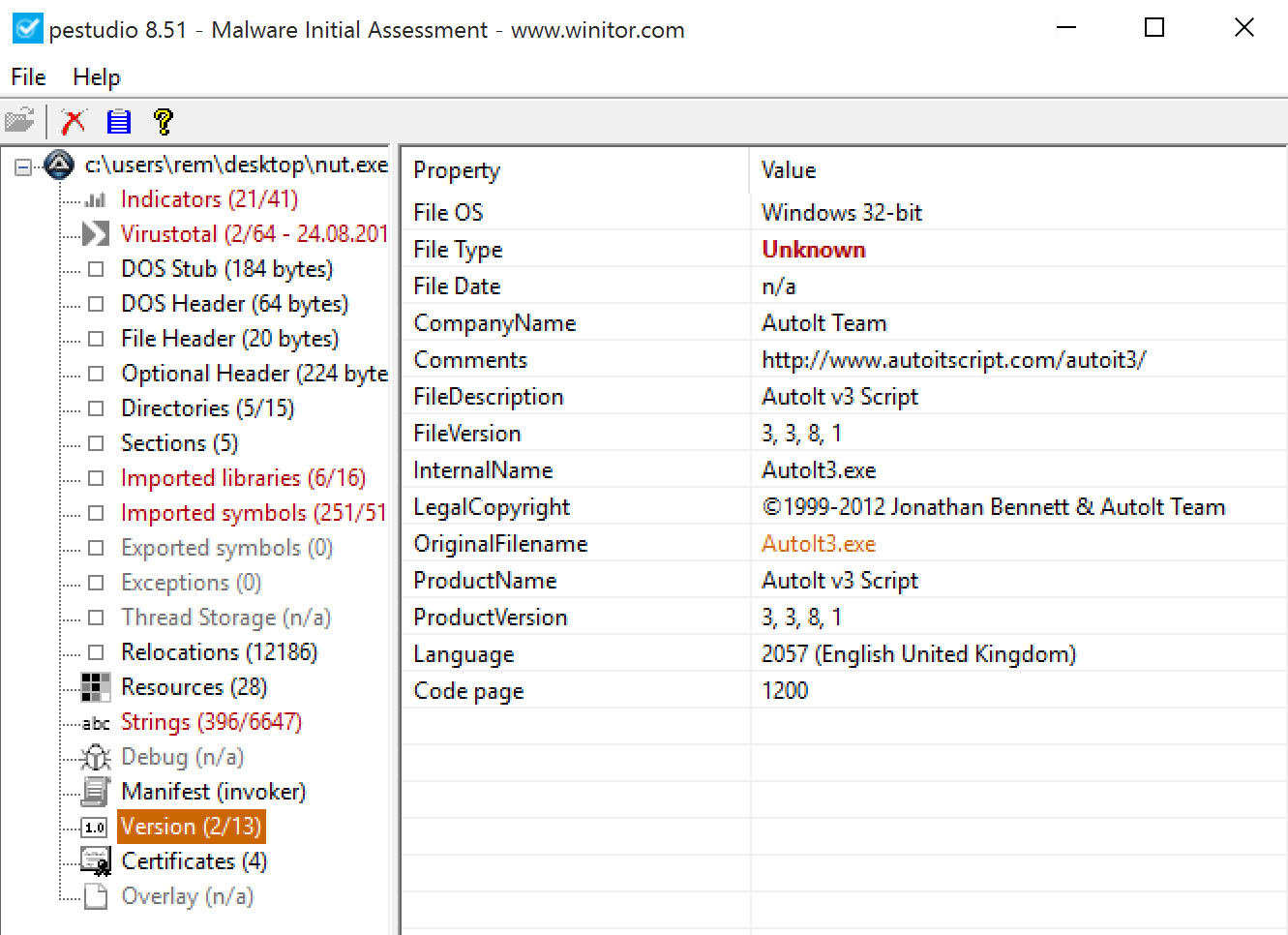This screenshot has width=1288, height=935.
Task: Click the blank page icon beside Overlay
Action: pyautogui.click(x=96, y=896)
